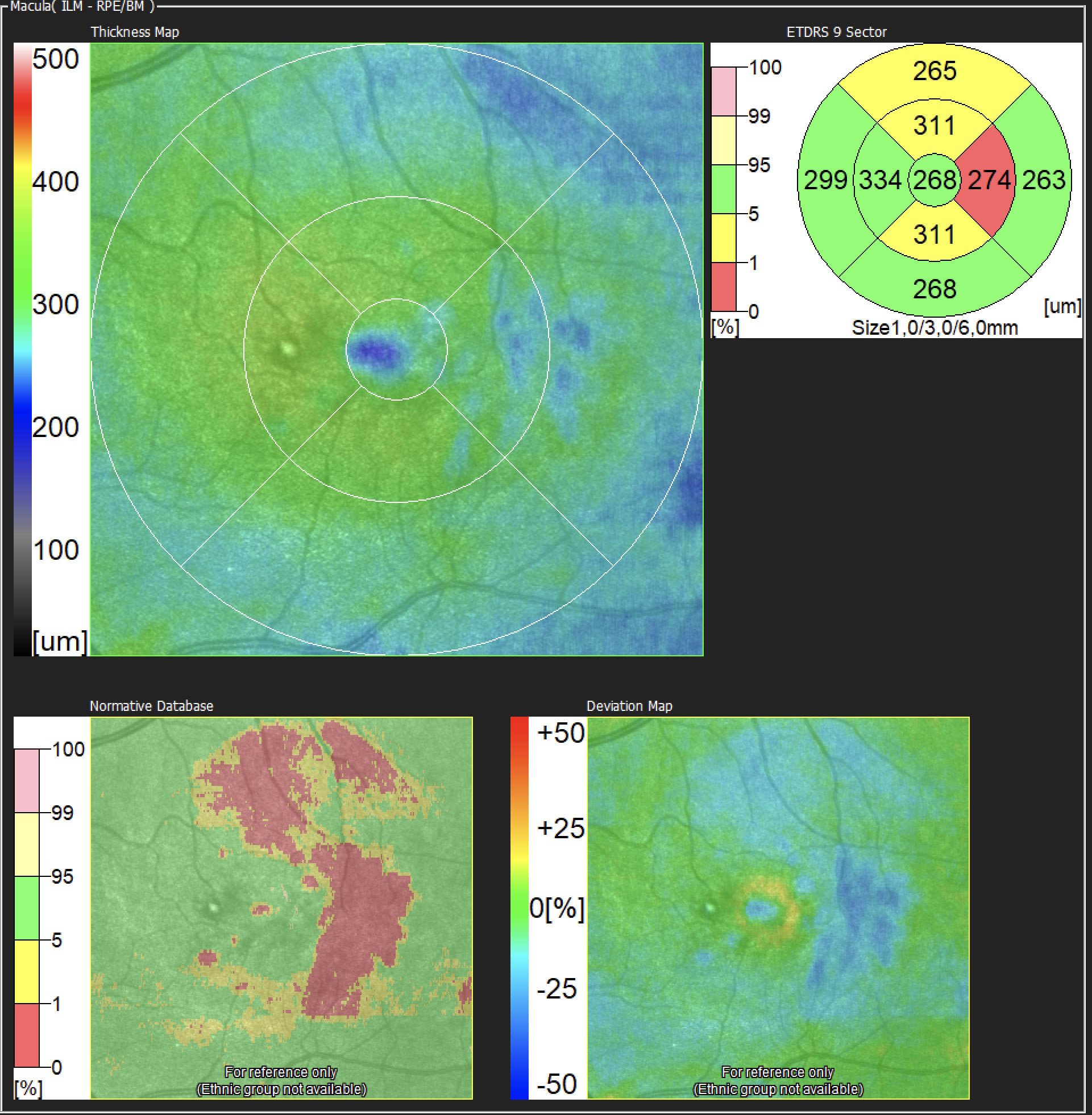
Task: Click the 0[%] label on deviation scale
Action: 557,909
